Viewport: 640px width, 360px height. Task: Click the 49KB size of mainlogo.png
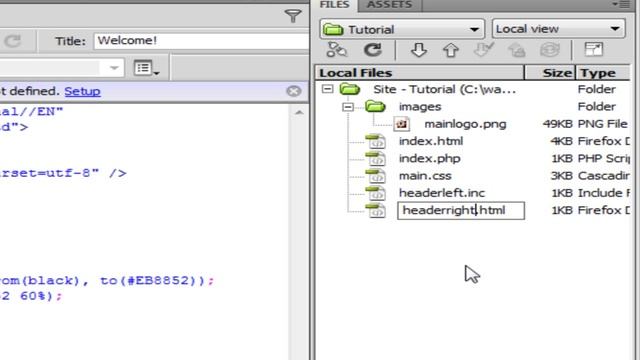click(558, 124)
